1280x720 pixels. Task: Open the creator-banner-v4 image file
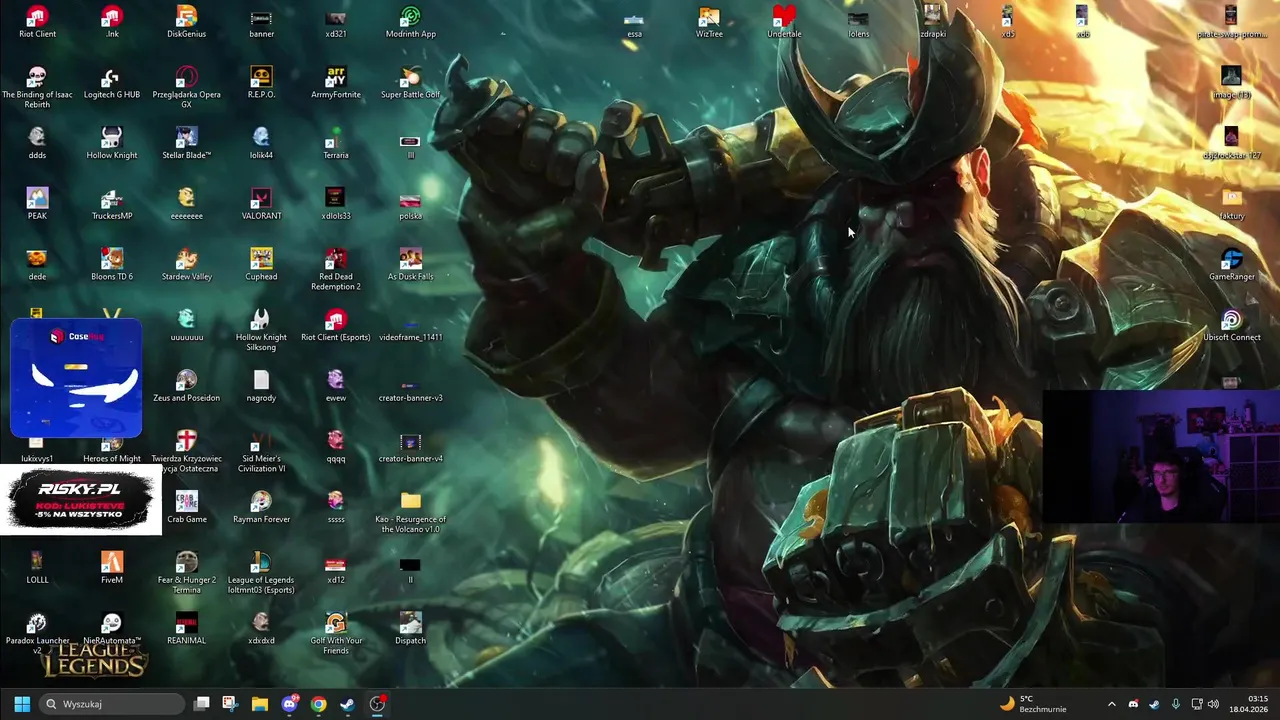[x=410, y=447]
